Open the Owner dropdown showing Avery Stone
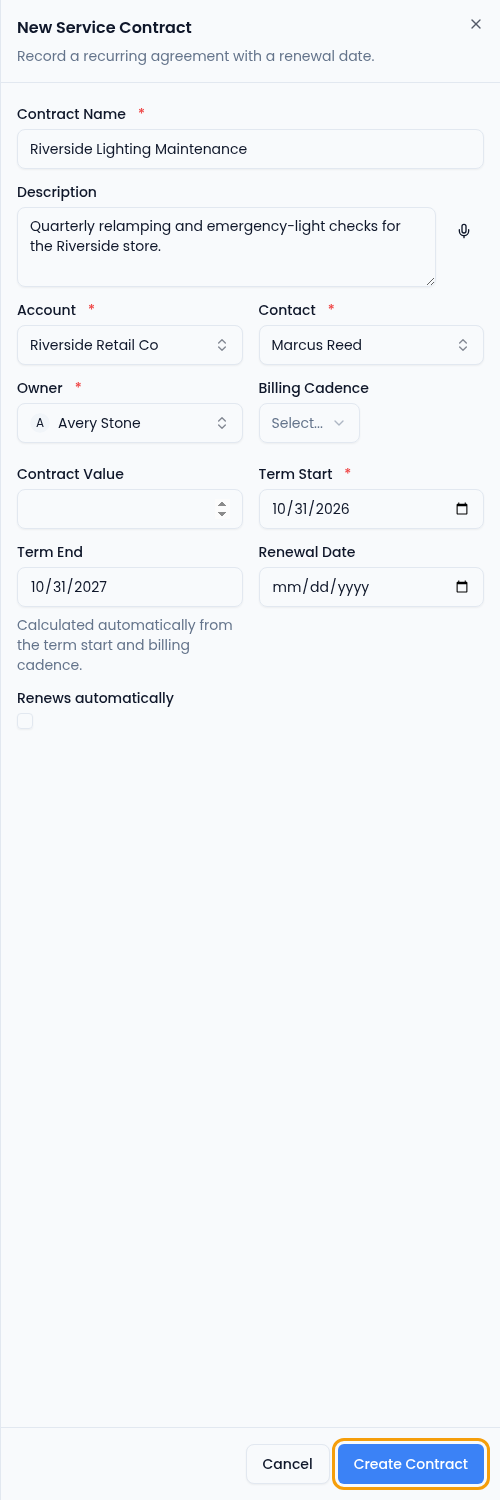This screenshot has height=1500, width=500. coord(130,423)
